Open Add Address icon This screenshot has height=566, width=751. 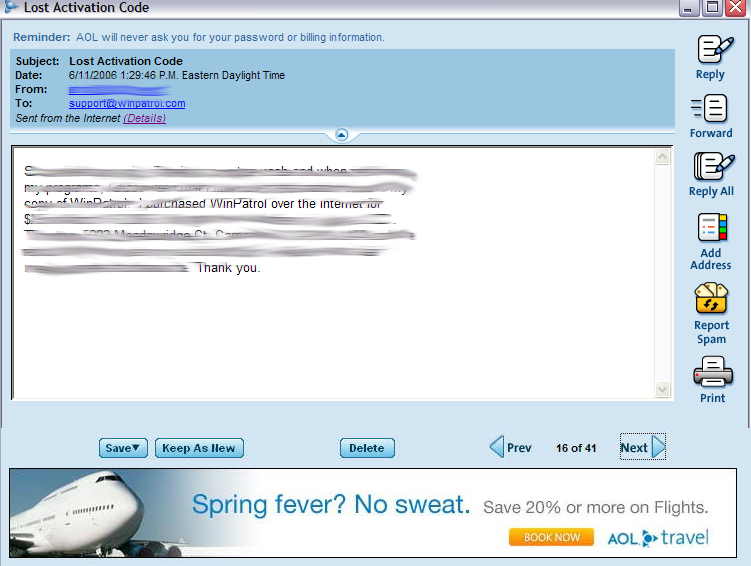coord(712,227)
